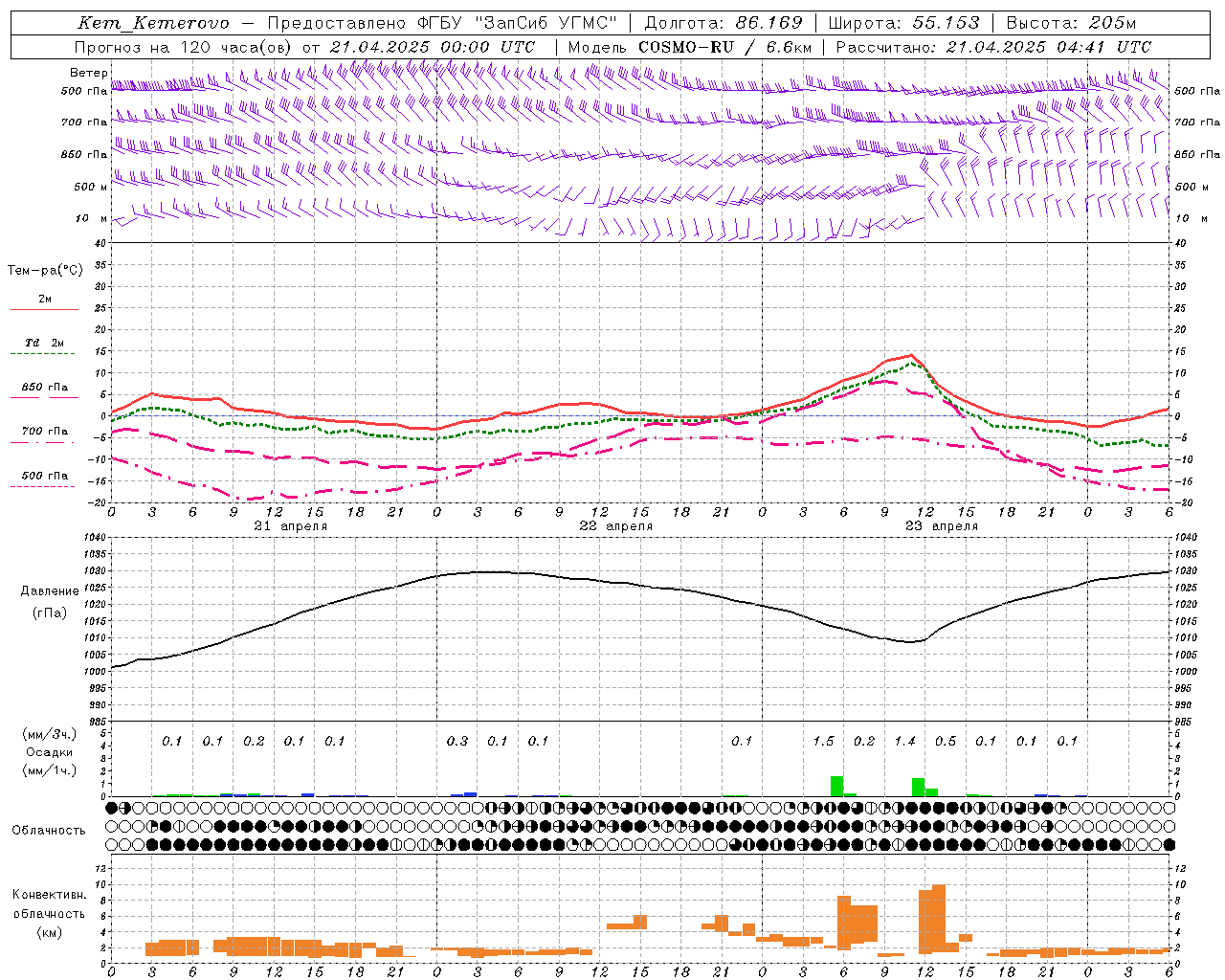The height and width of the screenshot is (980, 1225).
Task: Click the 1.5 precipitation amount value
Action: pyautogui.click(x=824, y=741)
